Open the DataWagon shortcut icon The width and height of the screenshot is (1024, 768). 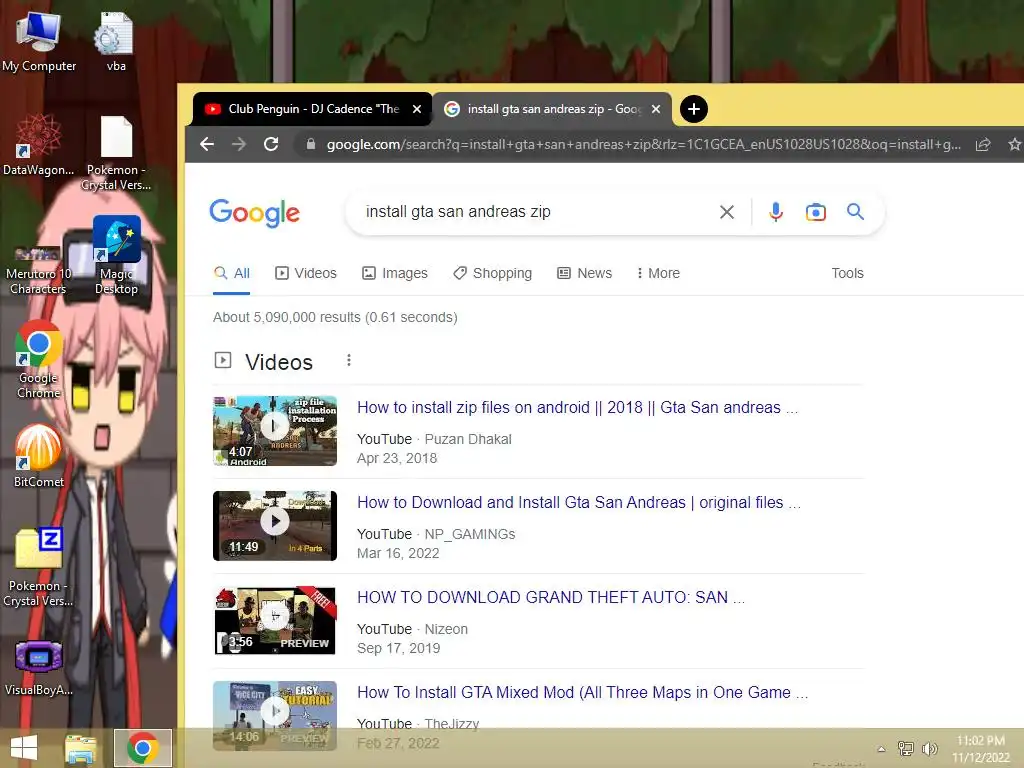coord(38,145)
